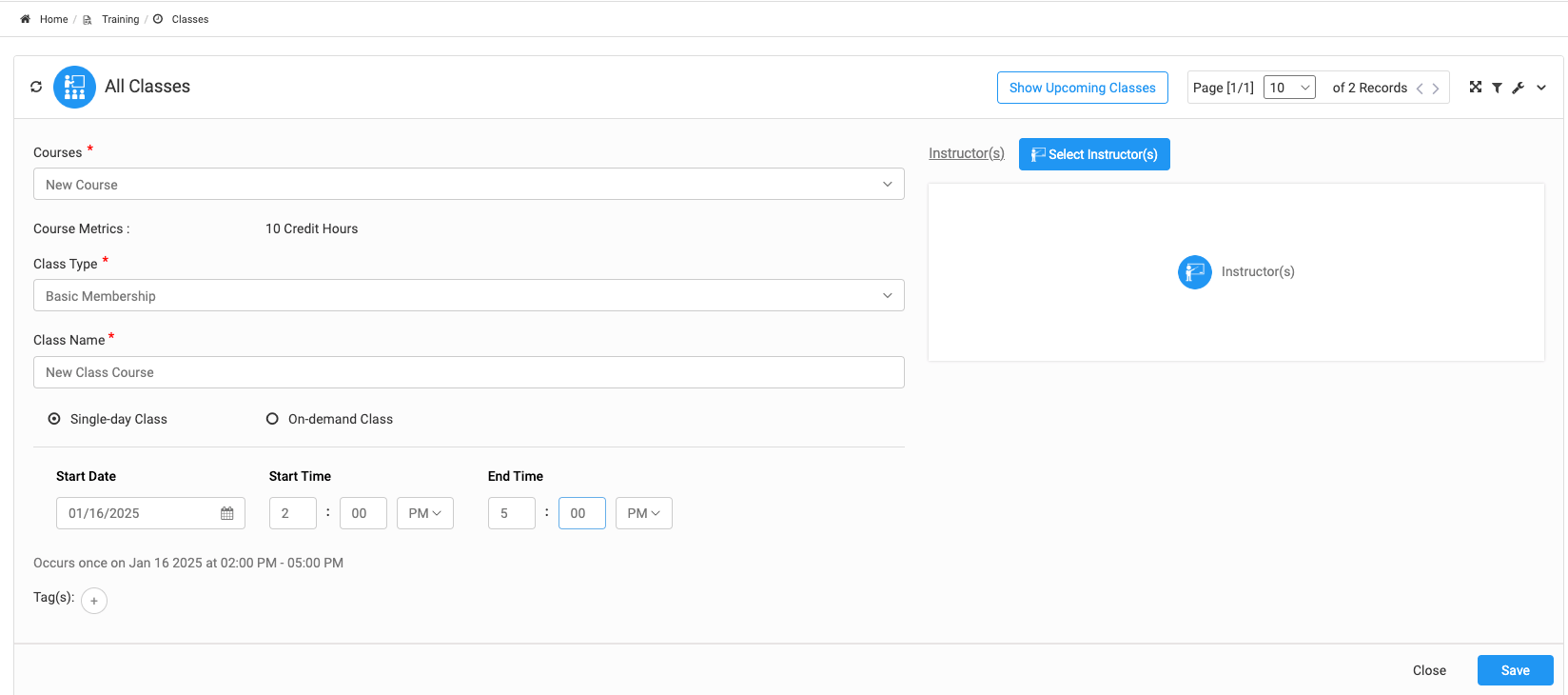1568x695 pixels.
Task: Click Classes in the breadcrumb
Action: (190, 19)
